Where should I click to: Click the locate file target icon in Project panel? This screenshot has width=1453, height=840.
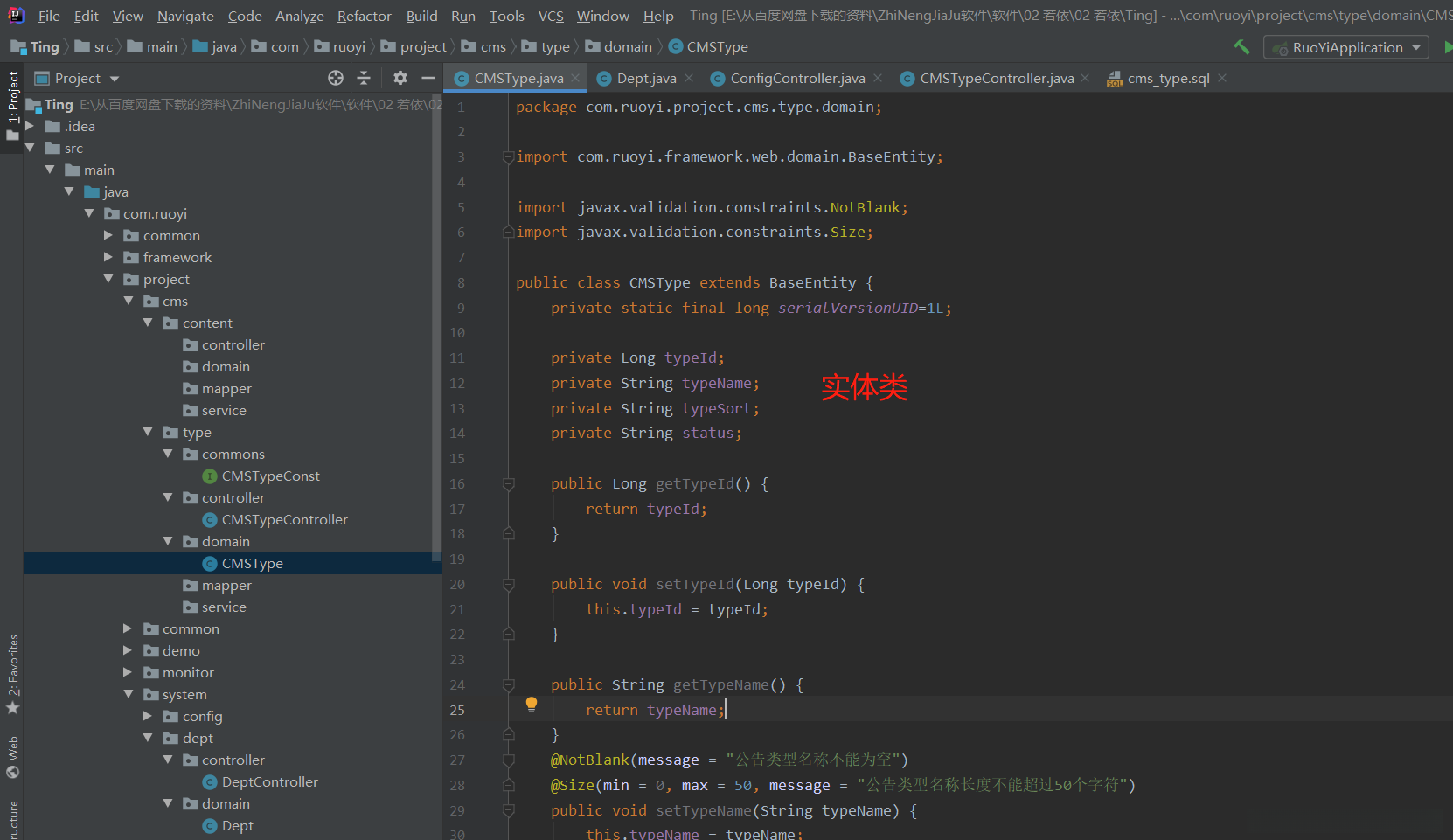coord(336,79)
